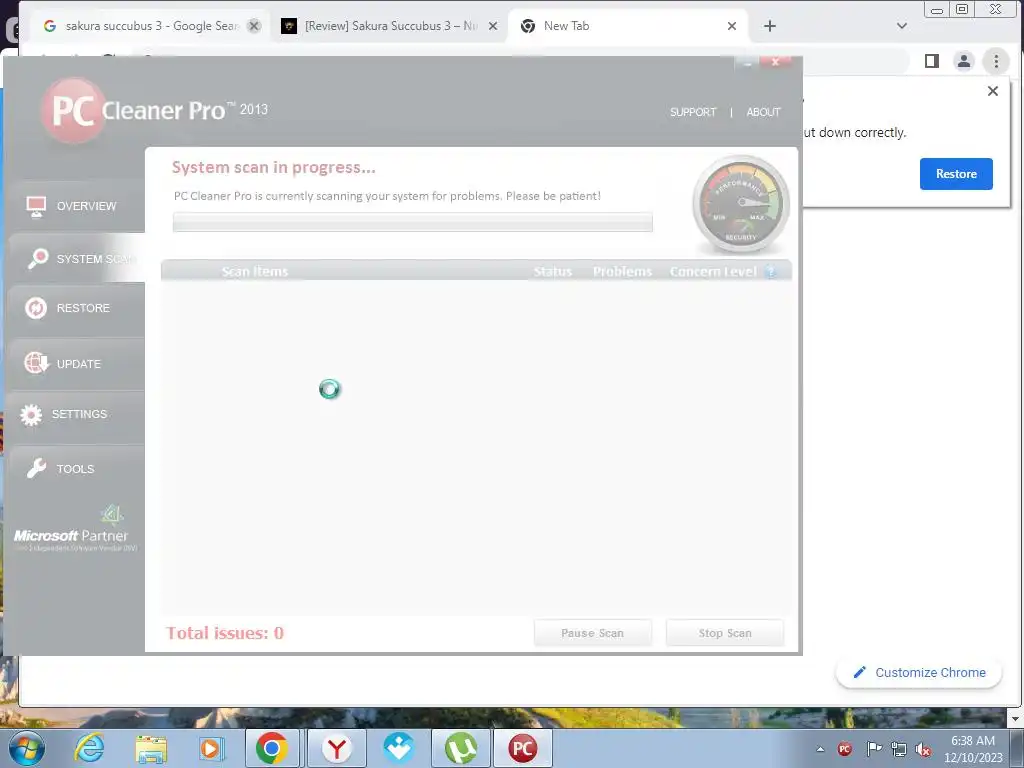Close the Google Search tab
The image size is (1024, 768).
tap(254, 25)
